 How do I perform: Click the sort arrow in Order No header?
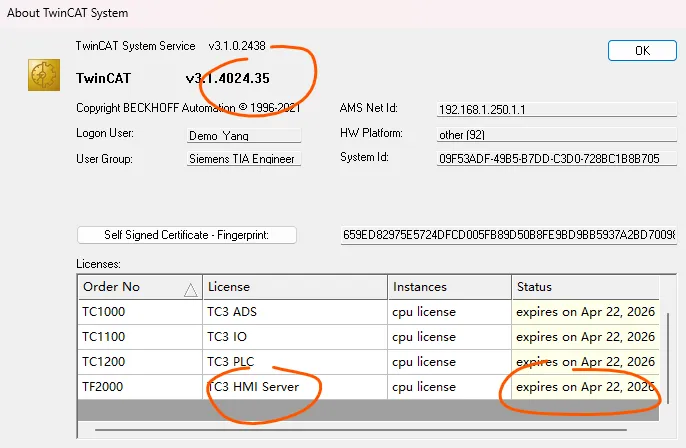(190, 290)
